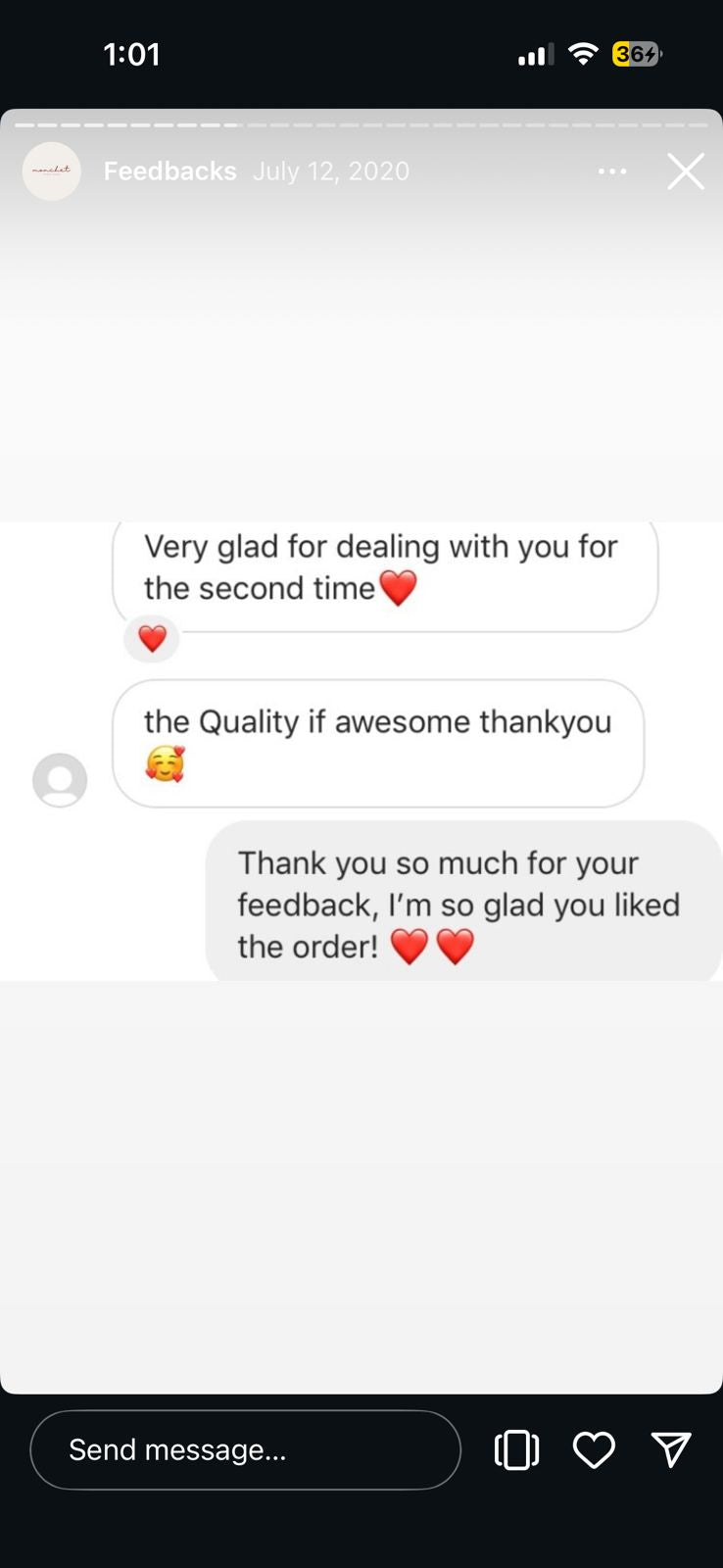
Task: Tap the heart reaction under first message
Action: pyautogui.click(x=152, y=639)
